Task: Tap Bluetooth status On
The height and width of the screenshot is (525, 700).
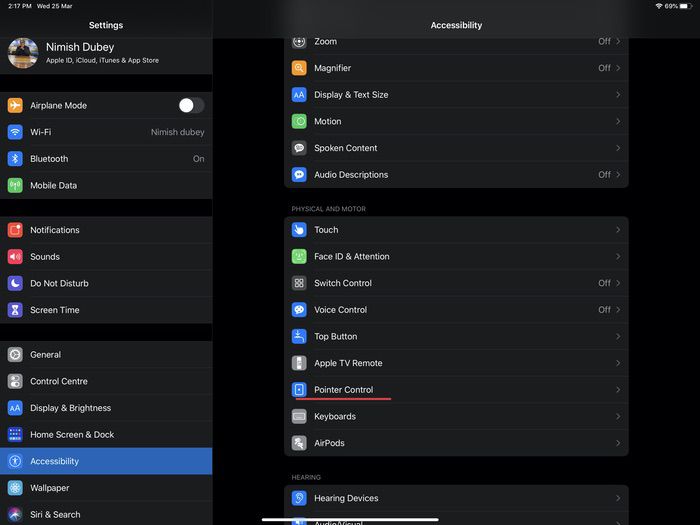Action: pos(199,159)
